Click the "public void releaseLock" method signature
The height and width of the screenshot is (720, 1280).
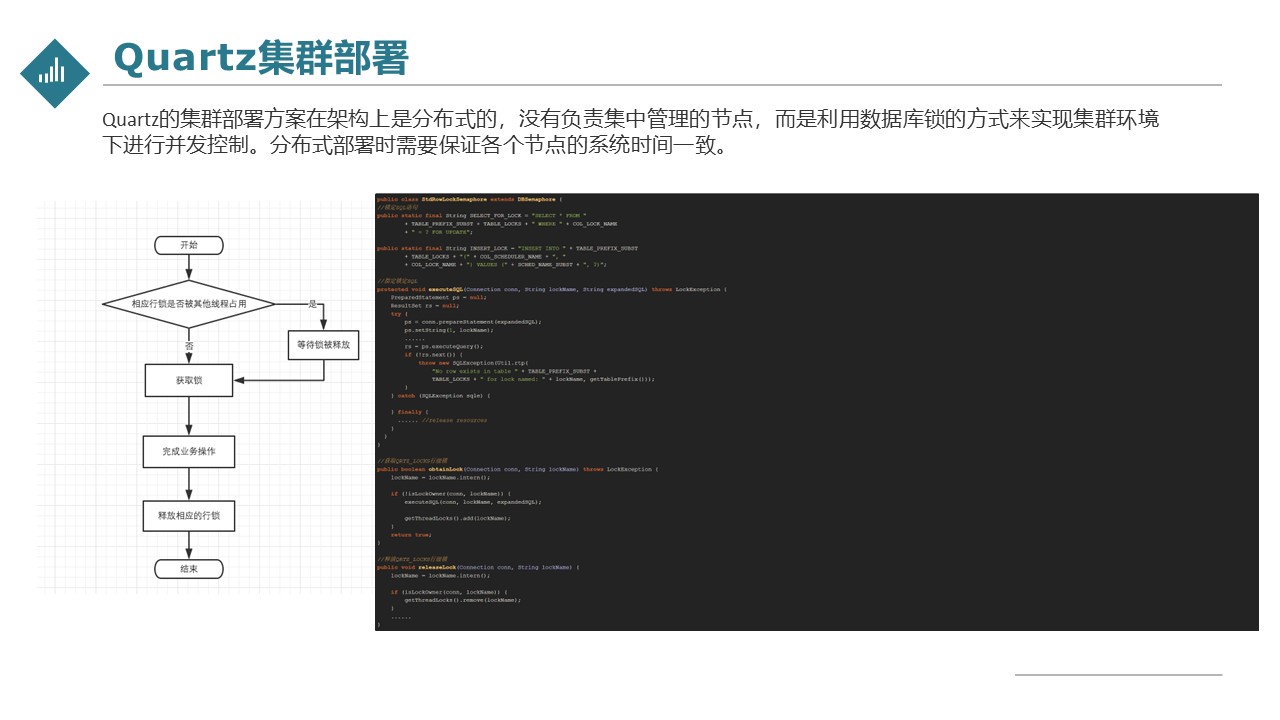point(478,567)
